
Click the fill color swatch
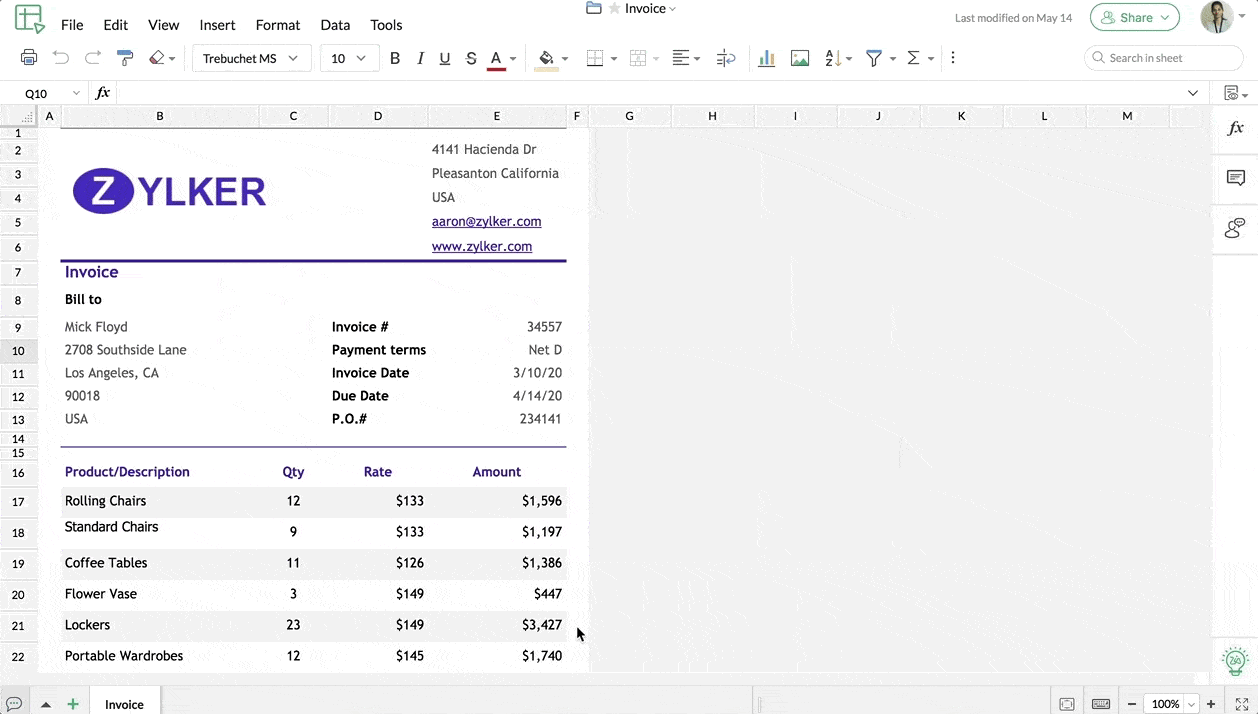pos(546,58)
